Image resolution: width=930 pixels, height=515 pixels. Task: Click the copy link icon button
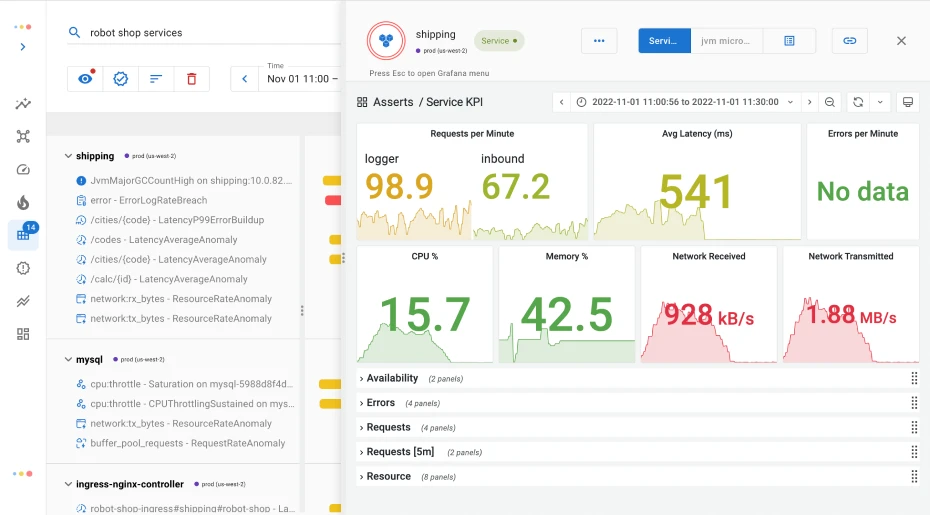(x=849, y=41)
